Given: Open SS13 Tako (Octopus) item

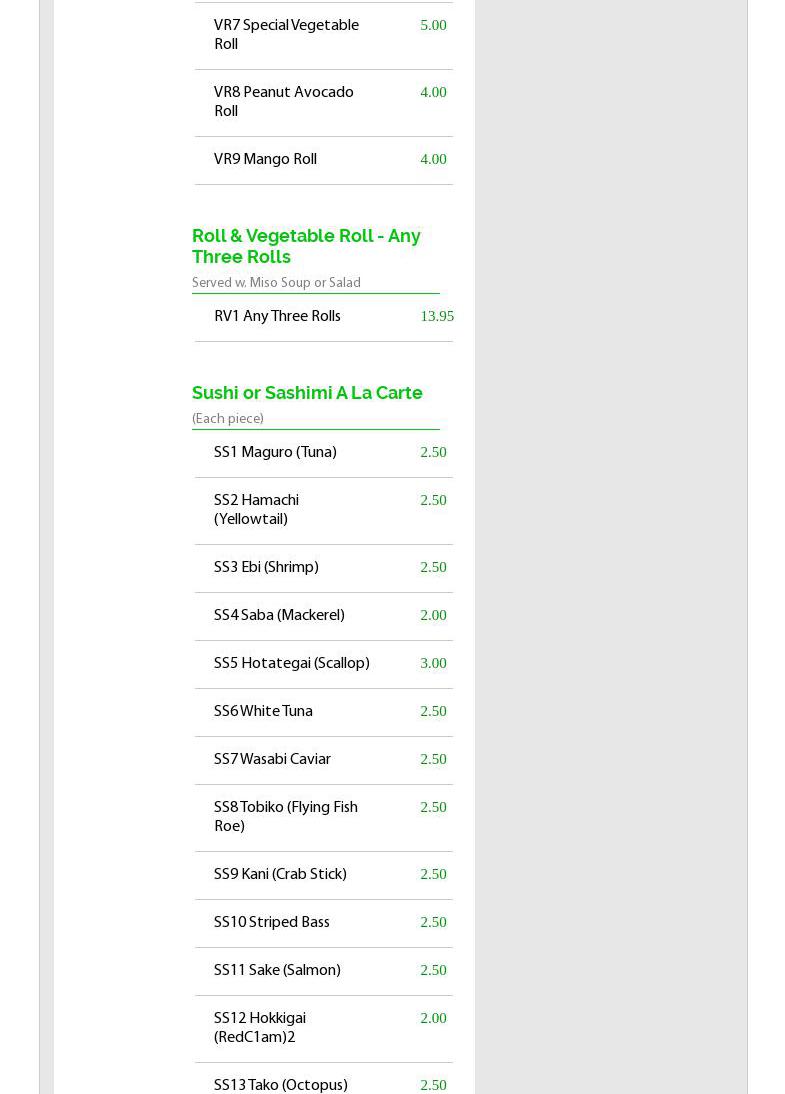Looking at the screenshot, I should point(280,1086).
